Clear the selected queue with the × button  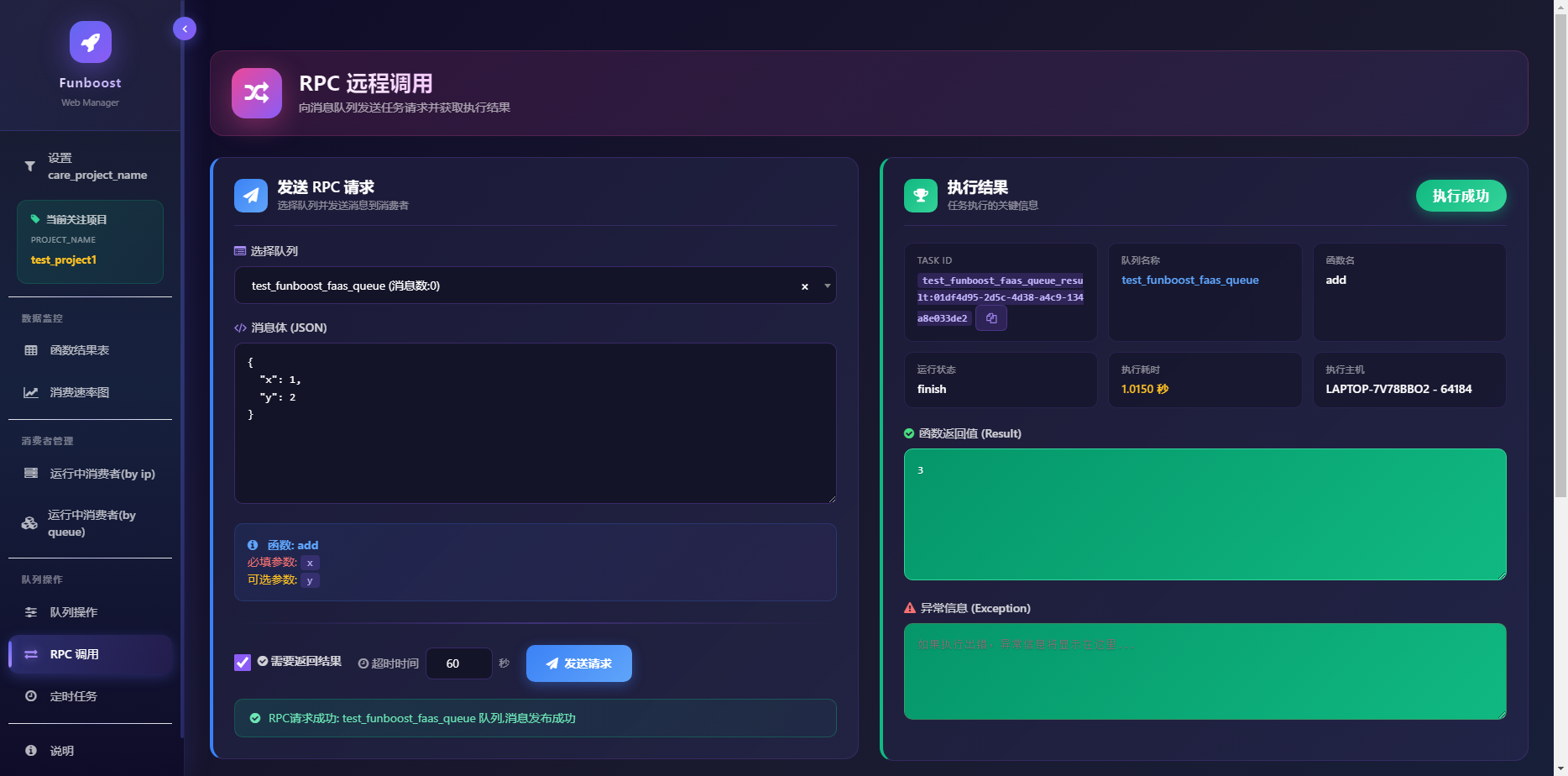tap(805, 286)
